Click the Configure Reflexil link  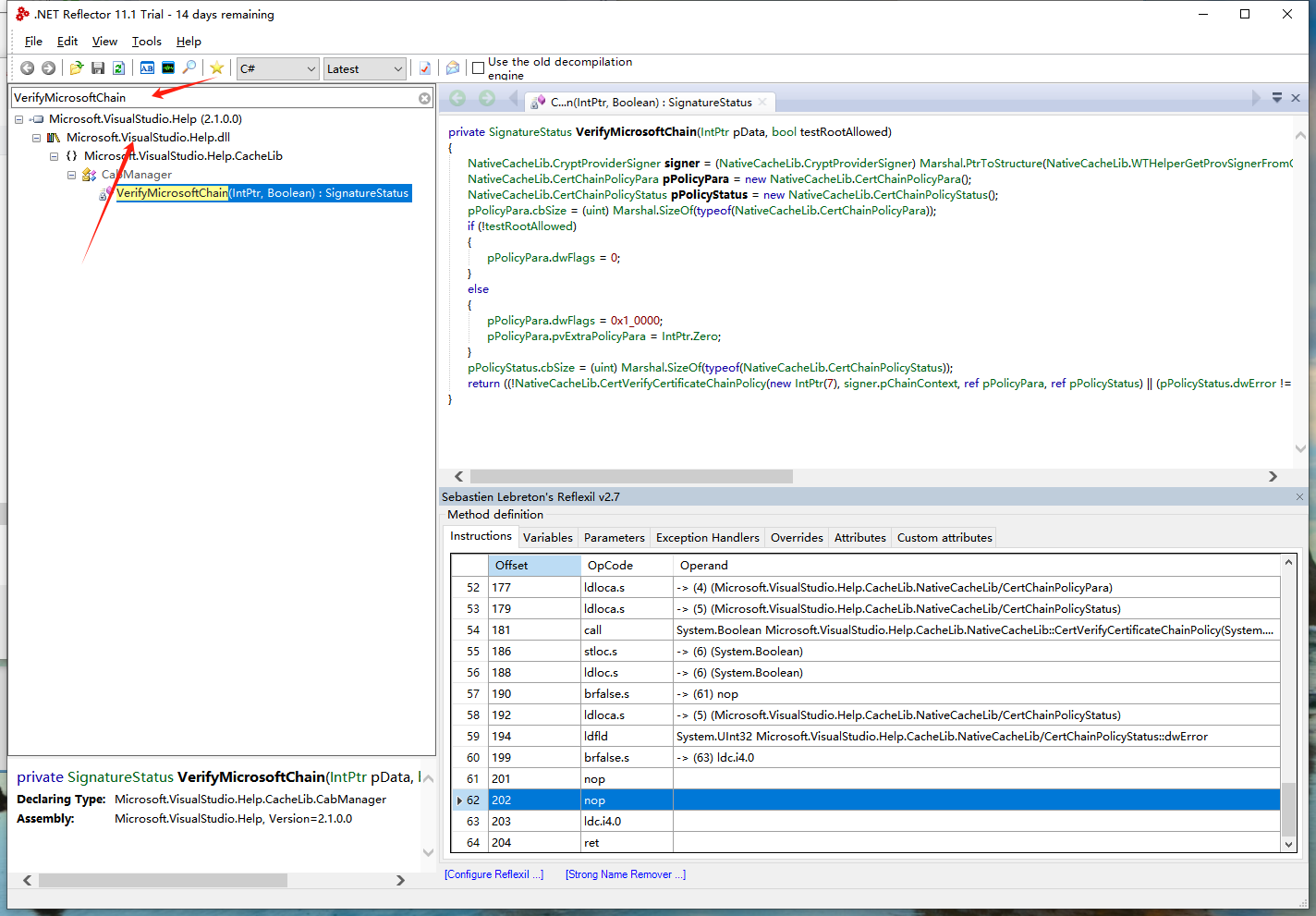pos(494,874)
